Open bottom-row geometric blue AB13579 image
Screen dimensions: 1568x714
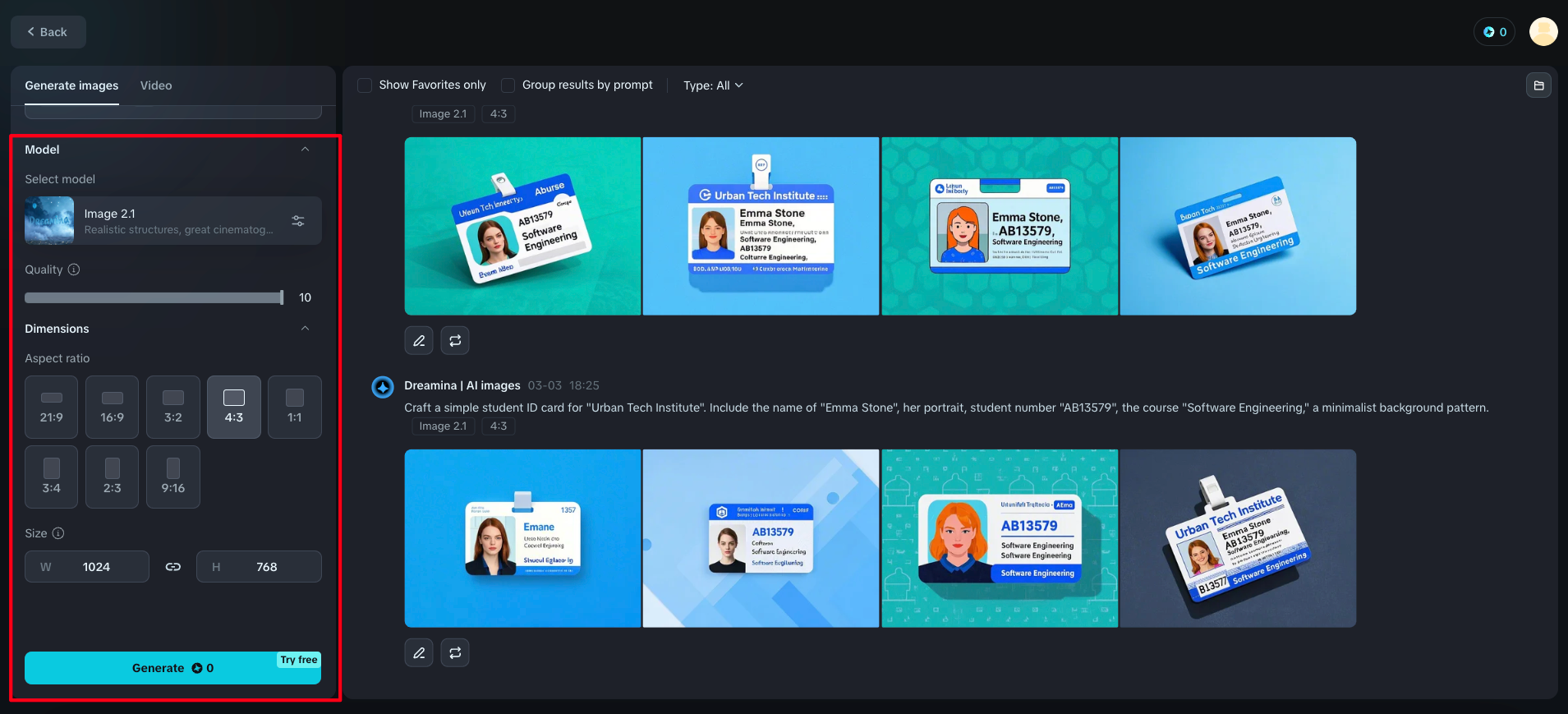(761, 538)
